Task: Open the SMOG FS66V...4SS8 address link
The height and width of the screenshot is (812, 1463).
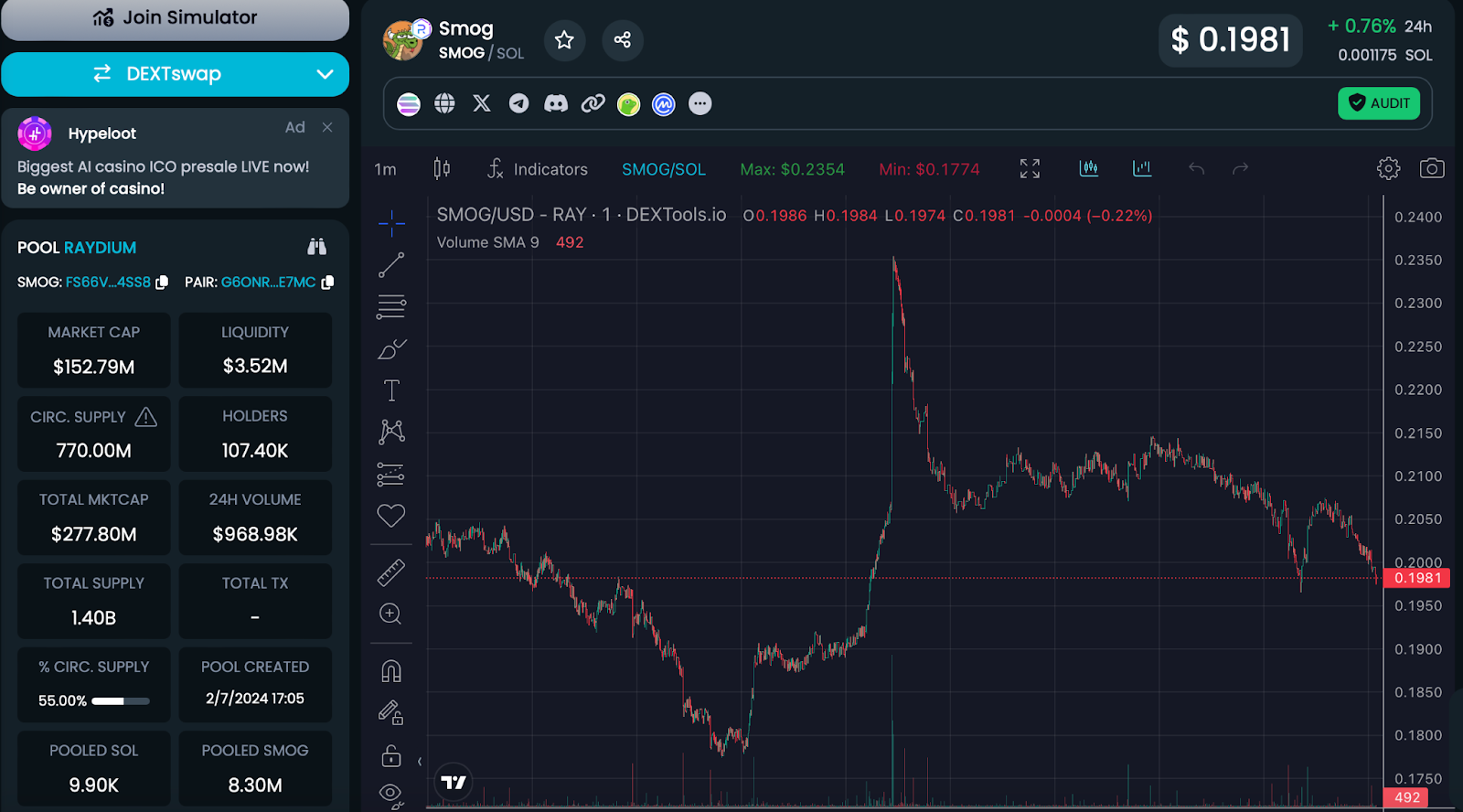Action: (x=108, y=283)
